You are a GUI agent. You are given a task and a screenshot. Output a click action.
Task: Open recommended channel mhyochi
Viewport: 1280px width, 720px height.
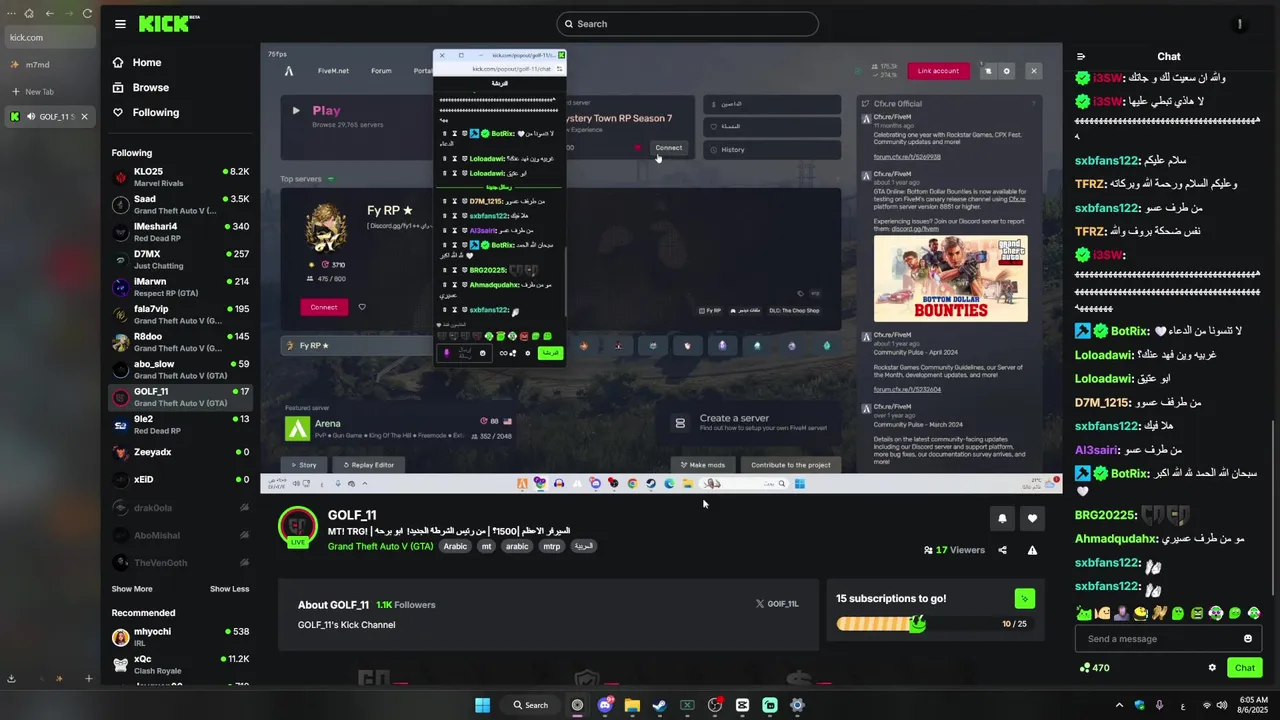pos(180,637)
